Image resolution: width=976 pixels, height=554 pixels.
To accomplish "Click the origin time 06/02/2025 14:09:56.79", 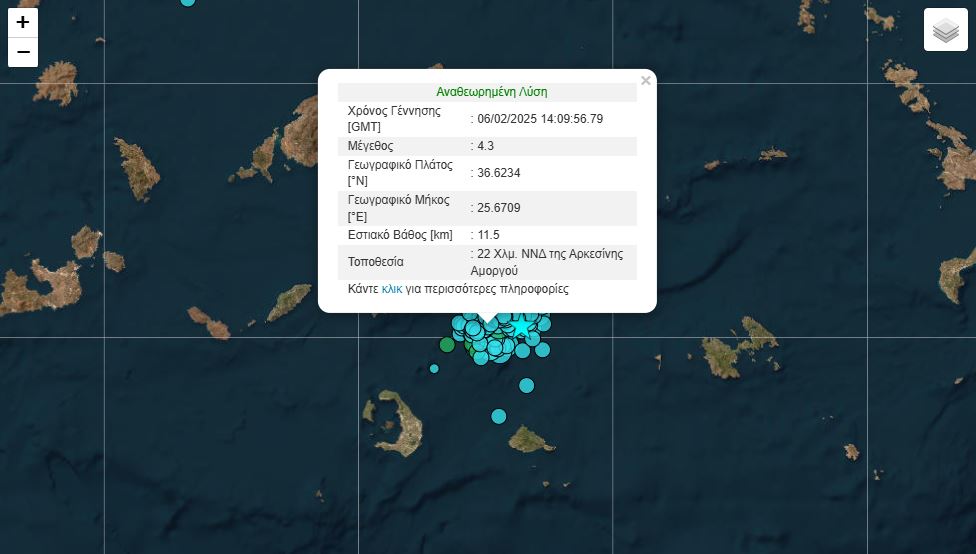I will click(x=540, y=119).
